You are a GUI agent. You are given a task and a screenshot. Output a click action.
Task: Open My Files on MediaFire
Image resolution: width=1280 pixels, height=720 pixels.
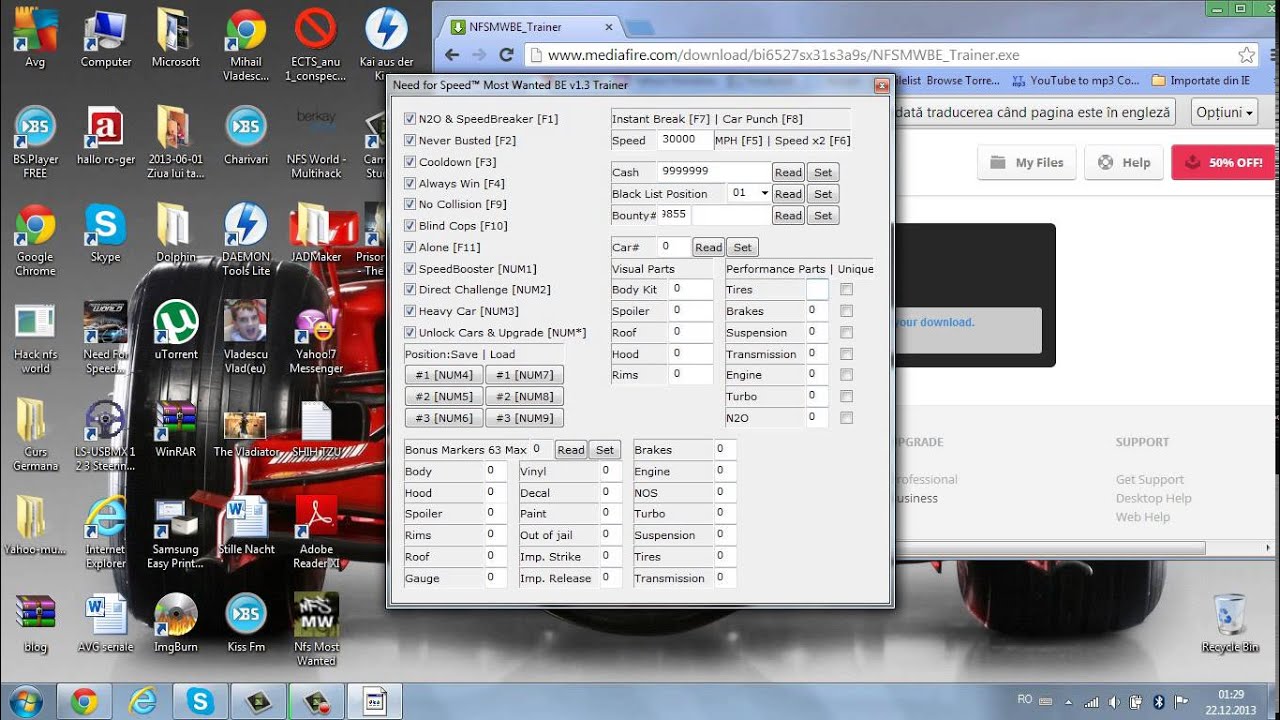tap(1027, 162)
